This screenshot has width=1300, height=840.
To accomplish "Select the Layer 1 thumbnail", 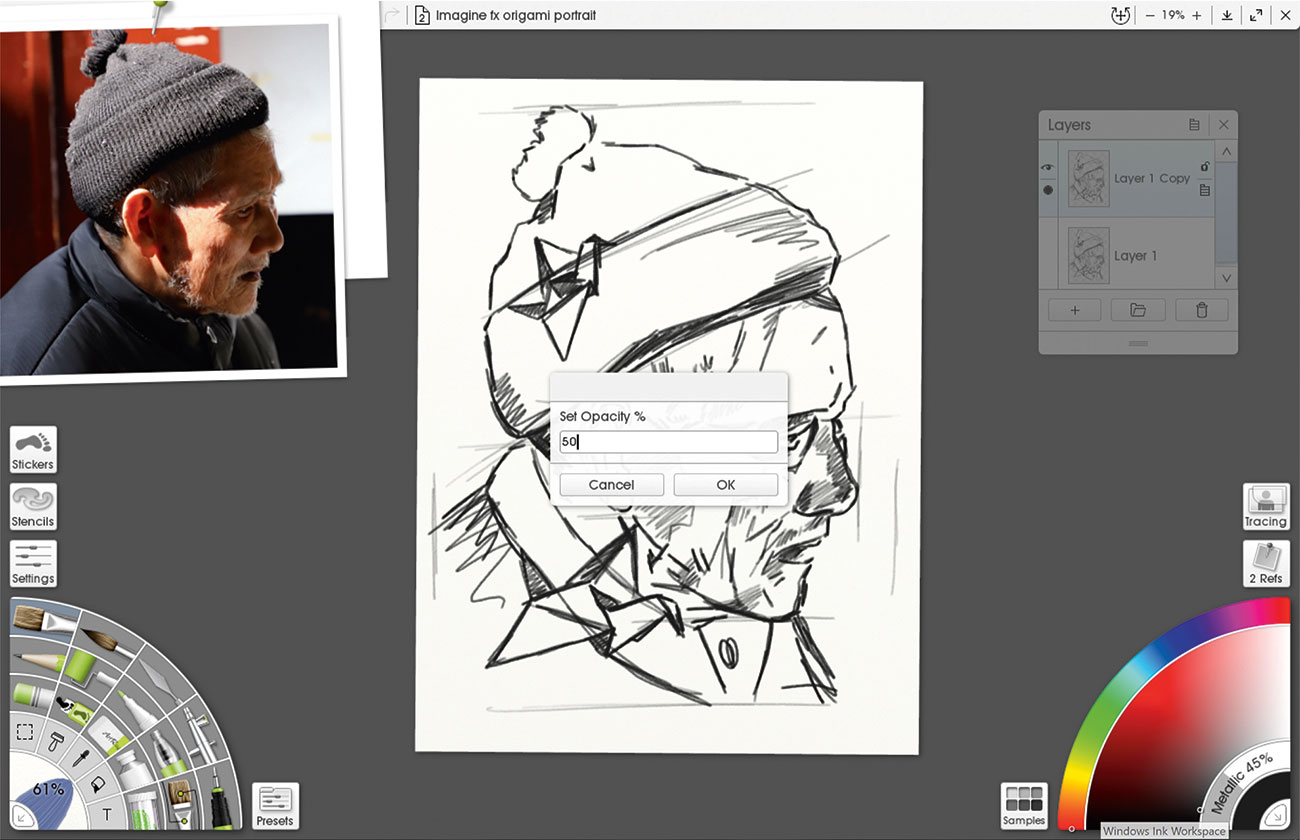I will coord(1088,256).
